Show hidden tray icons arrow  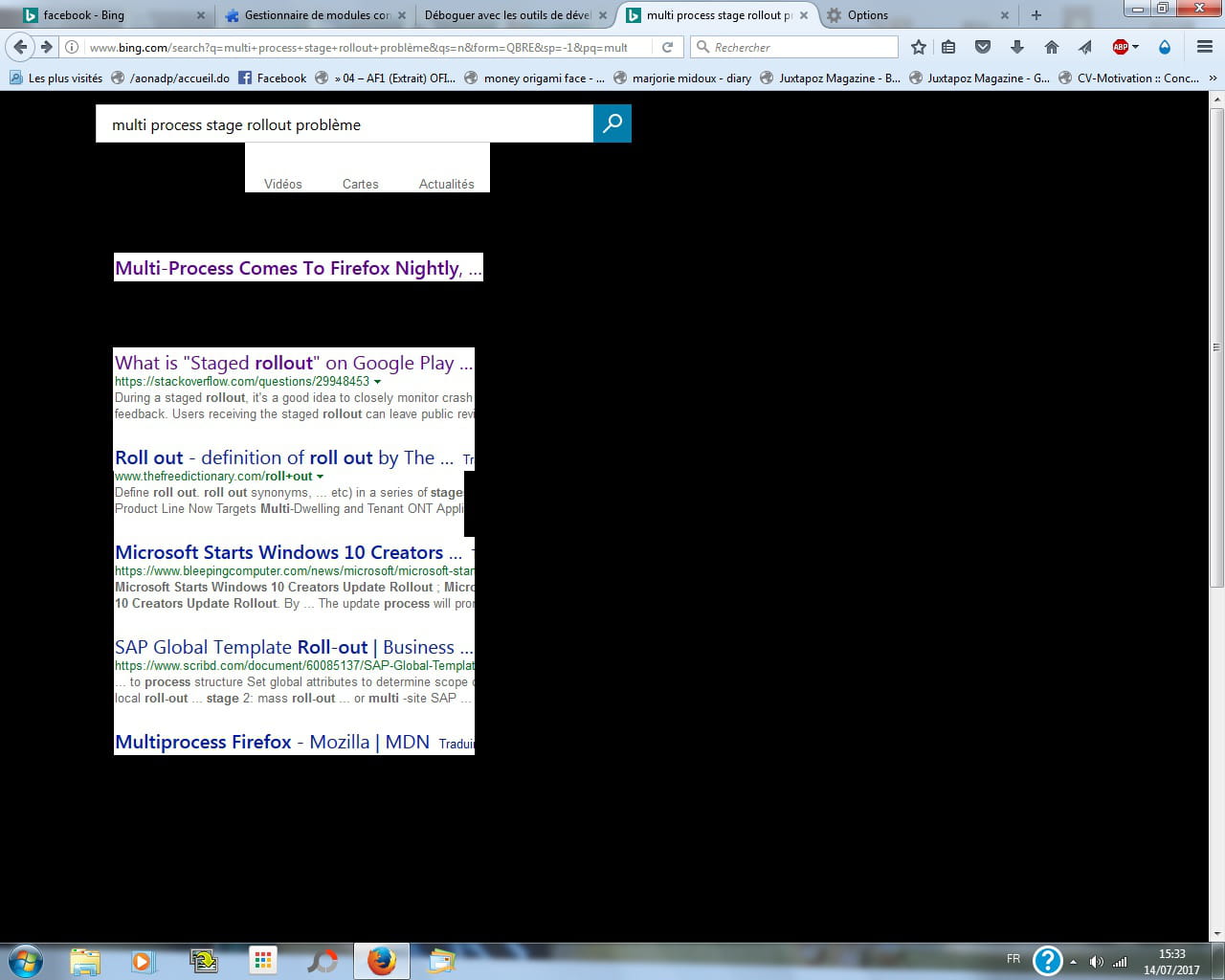click(1074, 962)
